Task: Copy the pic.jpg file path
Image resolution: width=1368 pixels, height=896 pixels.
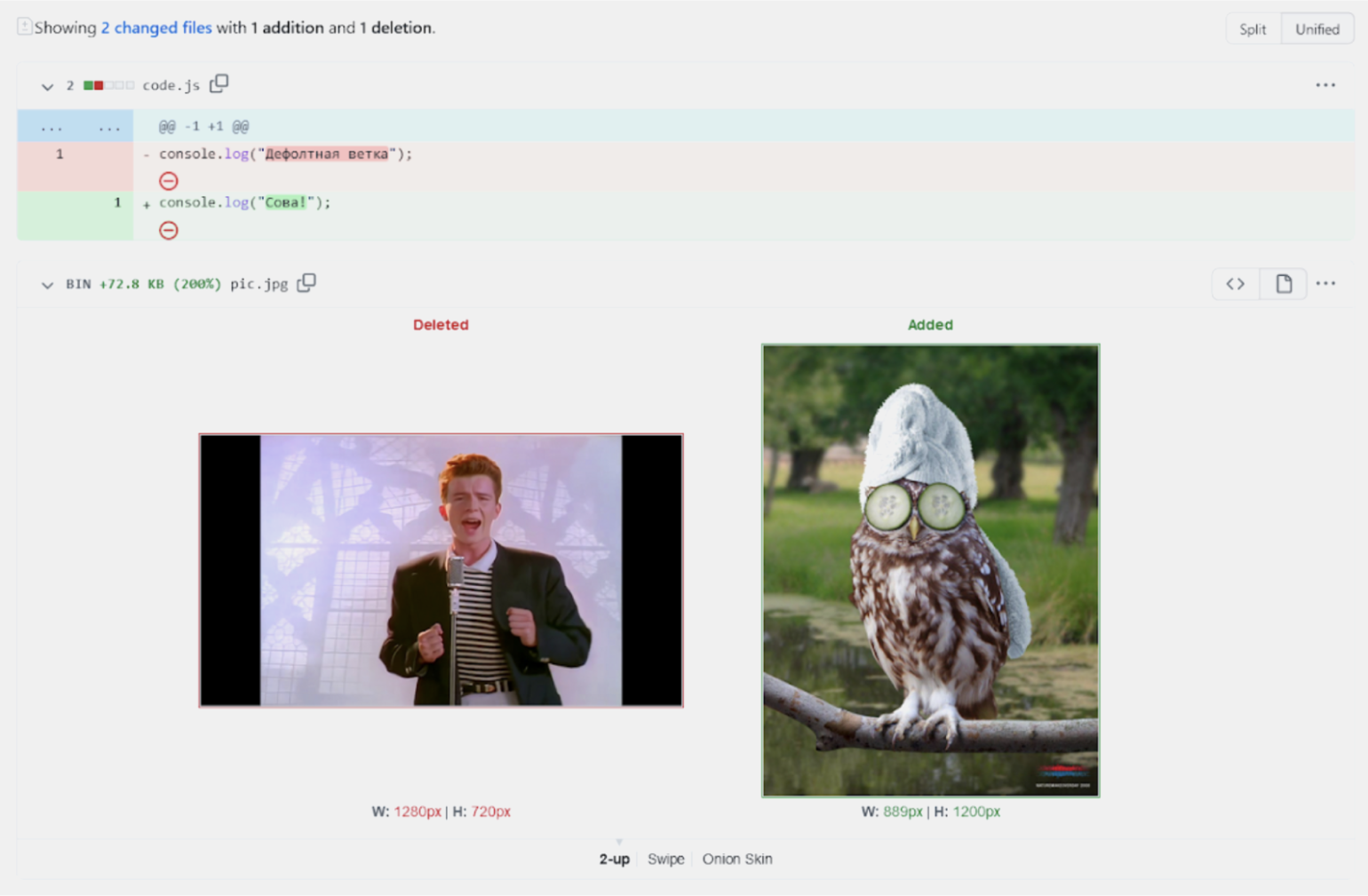Action: (306, 283)
